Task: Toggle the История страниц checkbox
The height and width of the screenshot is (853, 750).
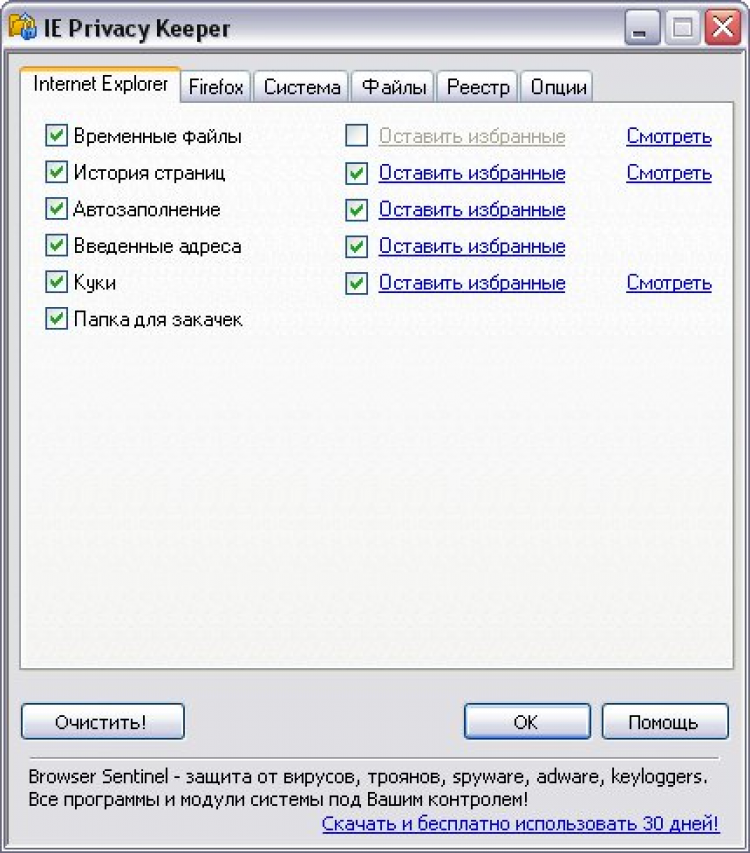Action: 57,172
